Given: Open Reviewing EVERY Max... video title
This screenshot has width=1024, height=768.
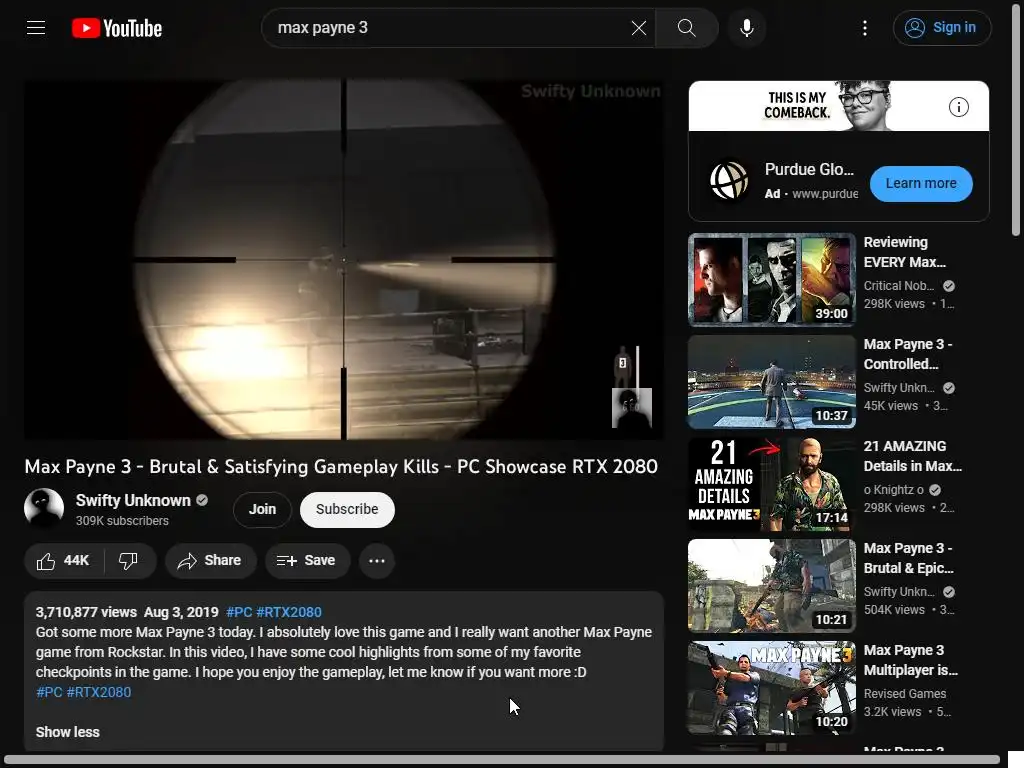Looking at the screenshot, I should click(904, 252).
